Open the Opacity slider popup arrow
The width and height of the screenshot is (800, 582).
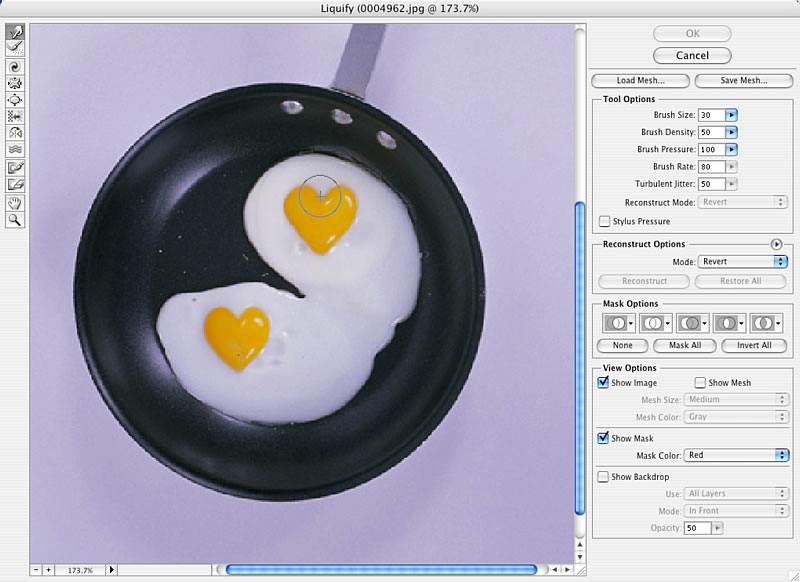click(x=717, y=528)
